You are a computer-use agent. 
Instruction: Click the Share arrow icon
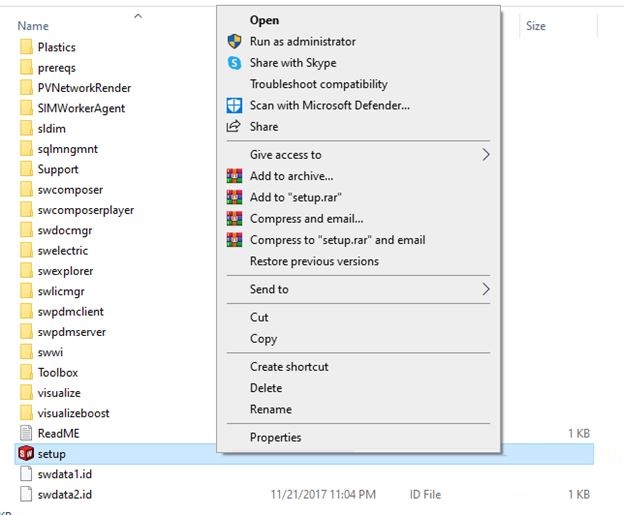coord(234,127)
